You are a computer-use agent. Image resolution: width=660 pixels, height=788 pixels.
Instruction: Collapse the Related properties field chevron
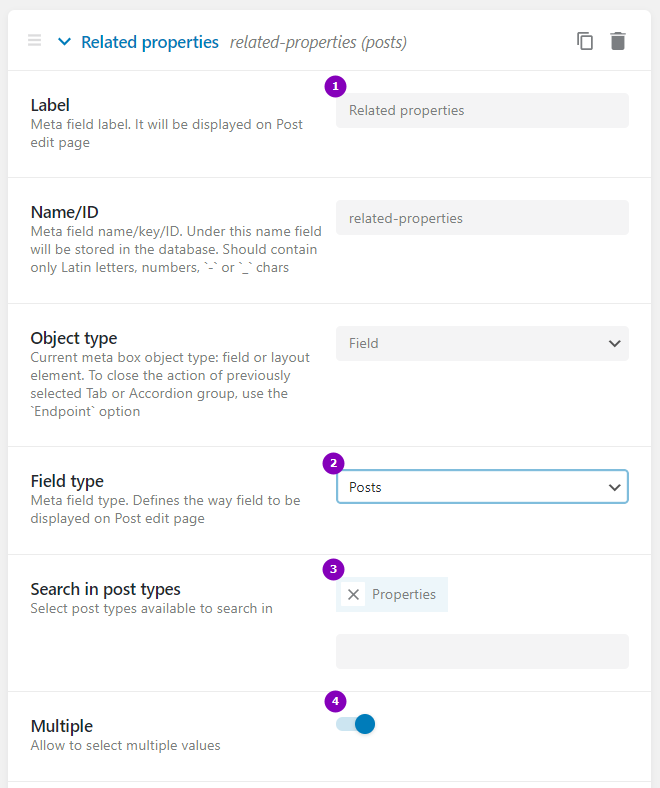tap(64, 42)
